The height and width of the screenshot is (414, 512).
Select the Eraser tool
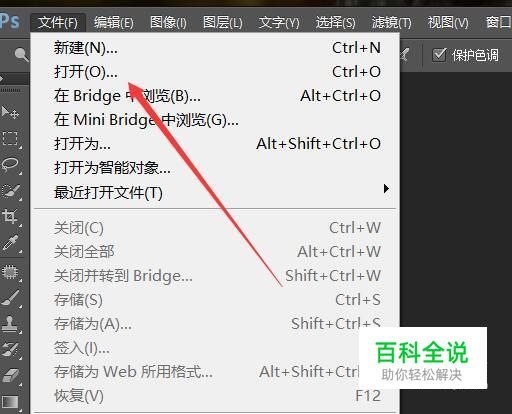click(x=10, y=376)
